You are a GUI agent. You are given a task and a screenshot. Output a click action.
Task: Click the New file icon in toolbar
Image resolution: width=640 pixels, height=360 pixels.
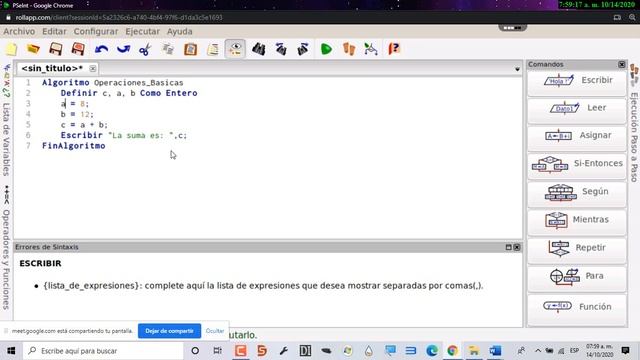pos(11,49)
